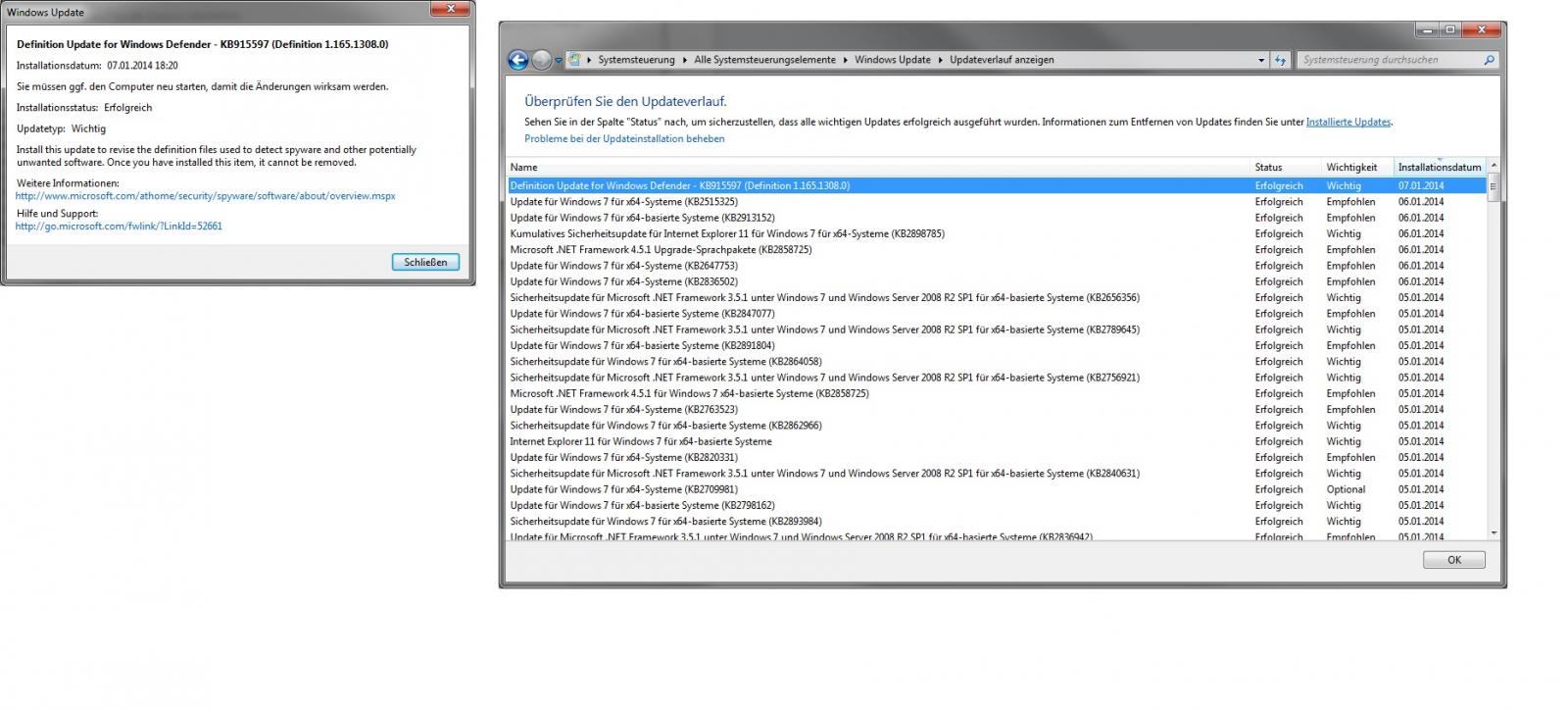Select update row KB2820331

(997, 457)
